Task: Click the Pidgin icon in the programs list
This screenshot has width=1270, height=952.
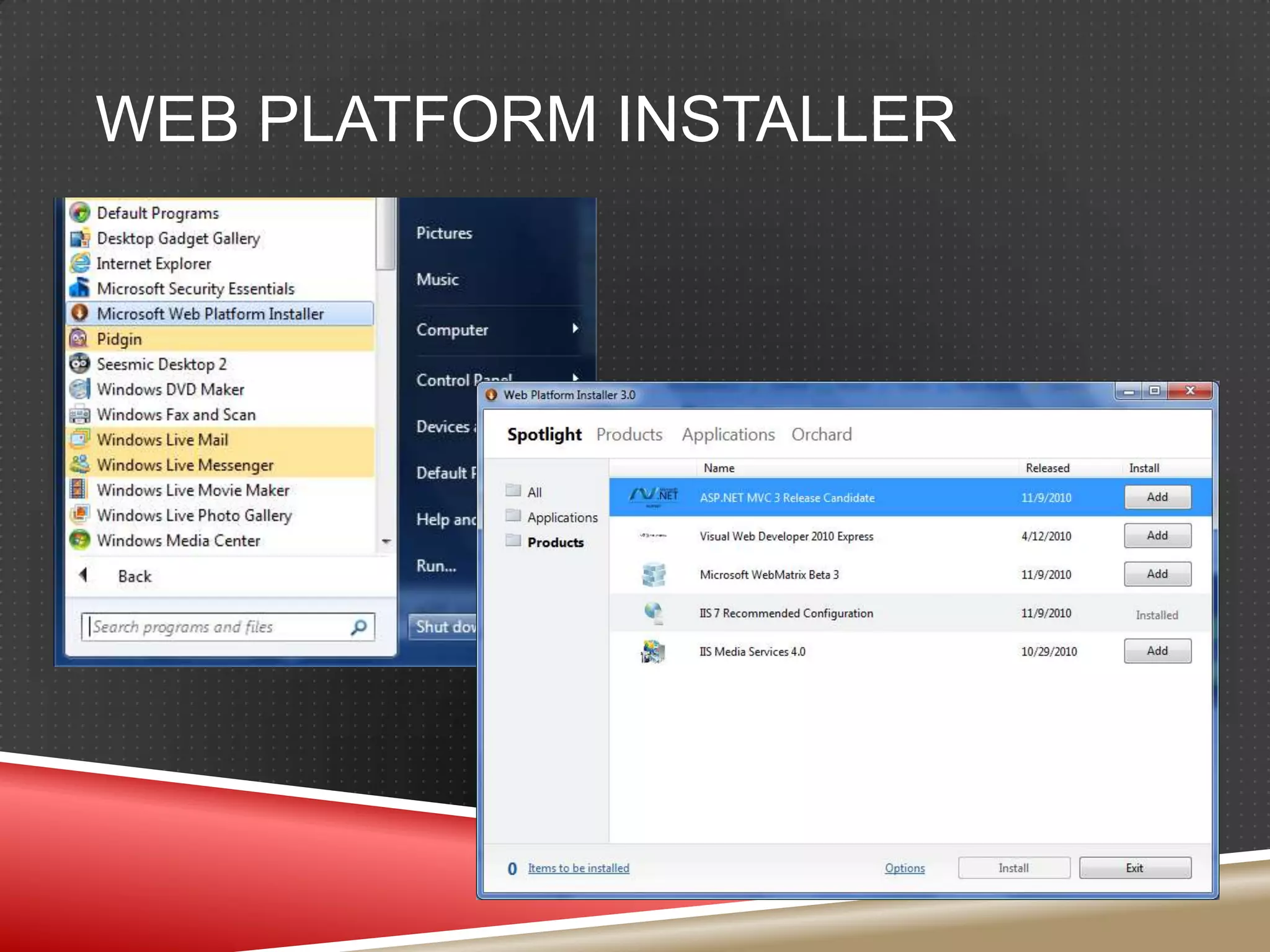Action: pos(79,339)
